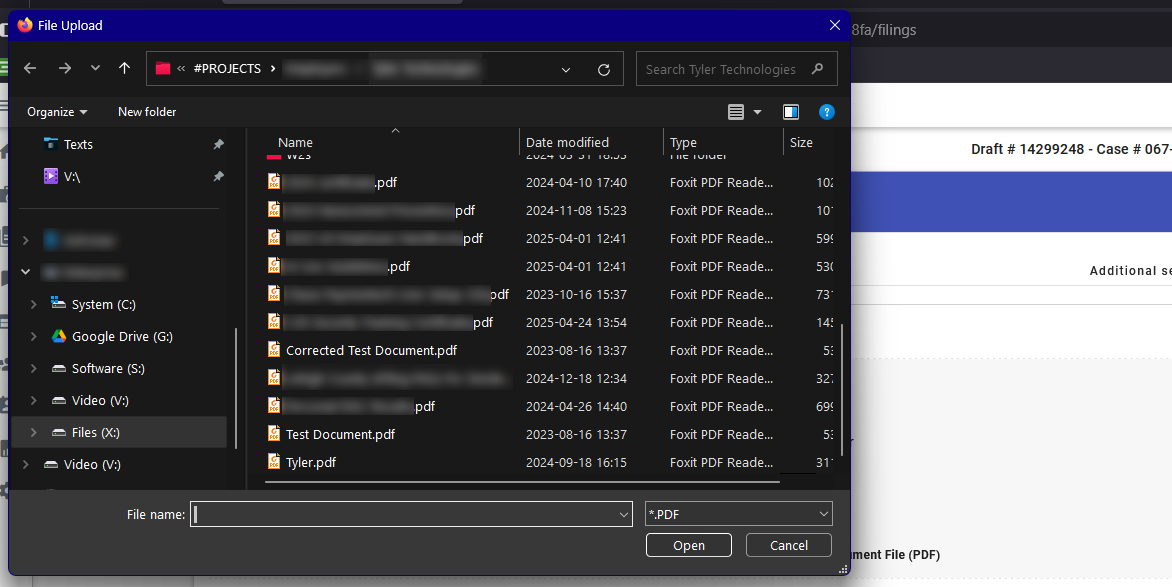Screen dimensions: 1172x587
Task: Select Corrected Test Document.pdf file
Action: tap(371, 351)
